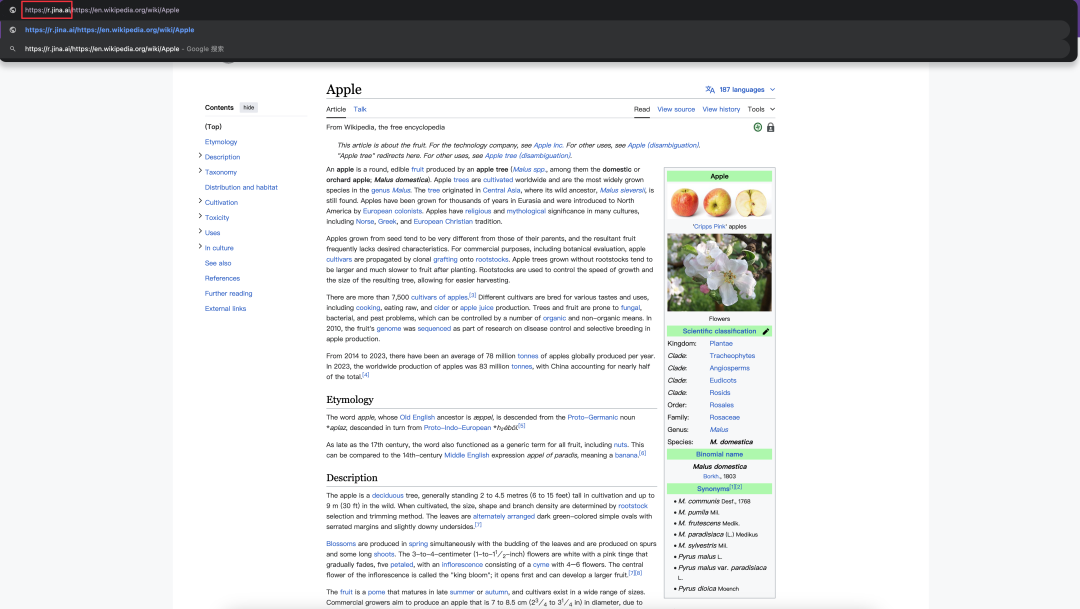Image resolution: width=1080 pixels, height=609 pixels.
Task: Hide the Contents sidebar with the hide button
Action: 248,107
